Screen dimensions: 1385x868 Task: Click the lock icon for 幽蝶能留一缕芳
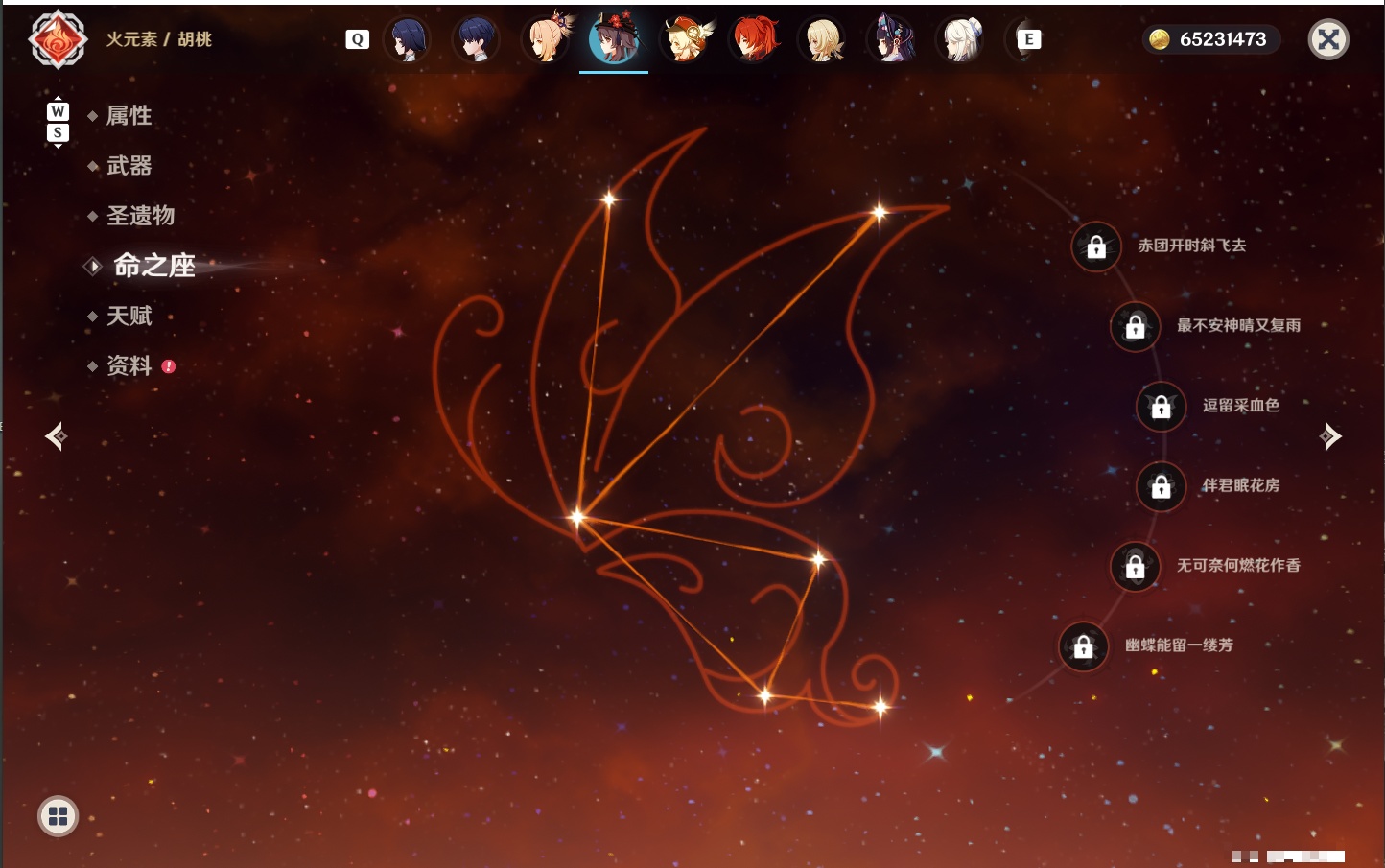[x=1084, y=646]
